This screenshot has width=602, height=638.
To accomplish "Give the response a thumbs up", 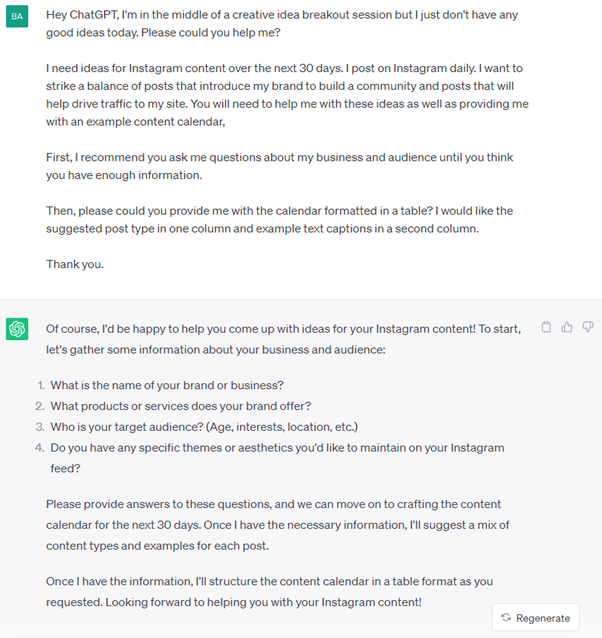I will coord(567,327).
